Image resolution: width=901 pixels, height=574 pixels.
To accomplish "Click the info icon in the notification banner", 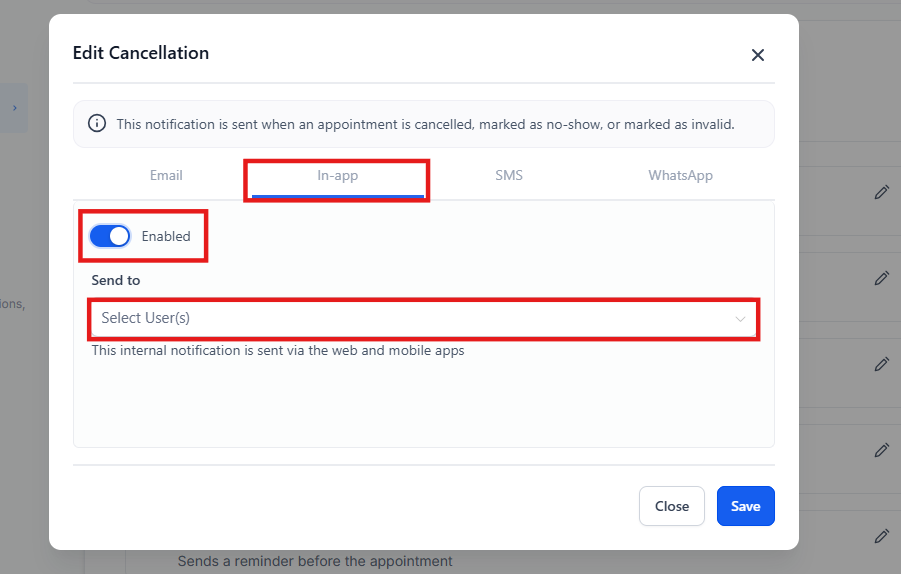I will click(97, 124).
